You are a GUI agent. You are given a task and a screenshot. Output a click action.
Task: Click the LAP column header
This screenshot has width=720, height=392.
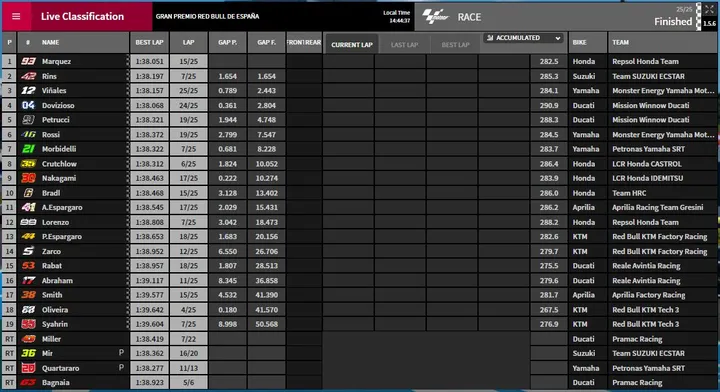click(188, 42)
